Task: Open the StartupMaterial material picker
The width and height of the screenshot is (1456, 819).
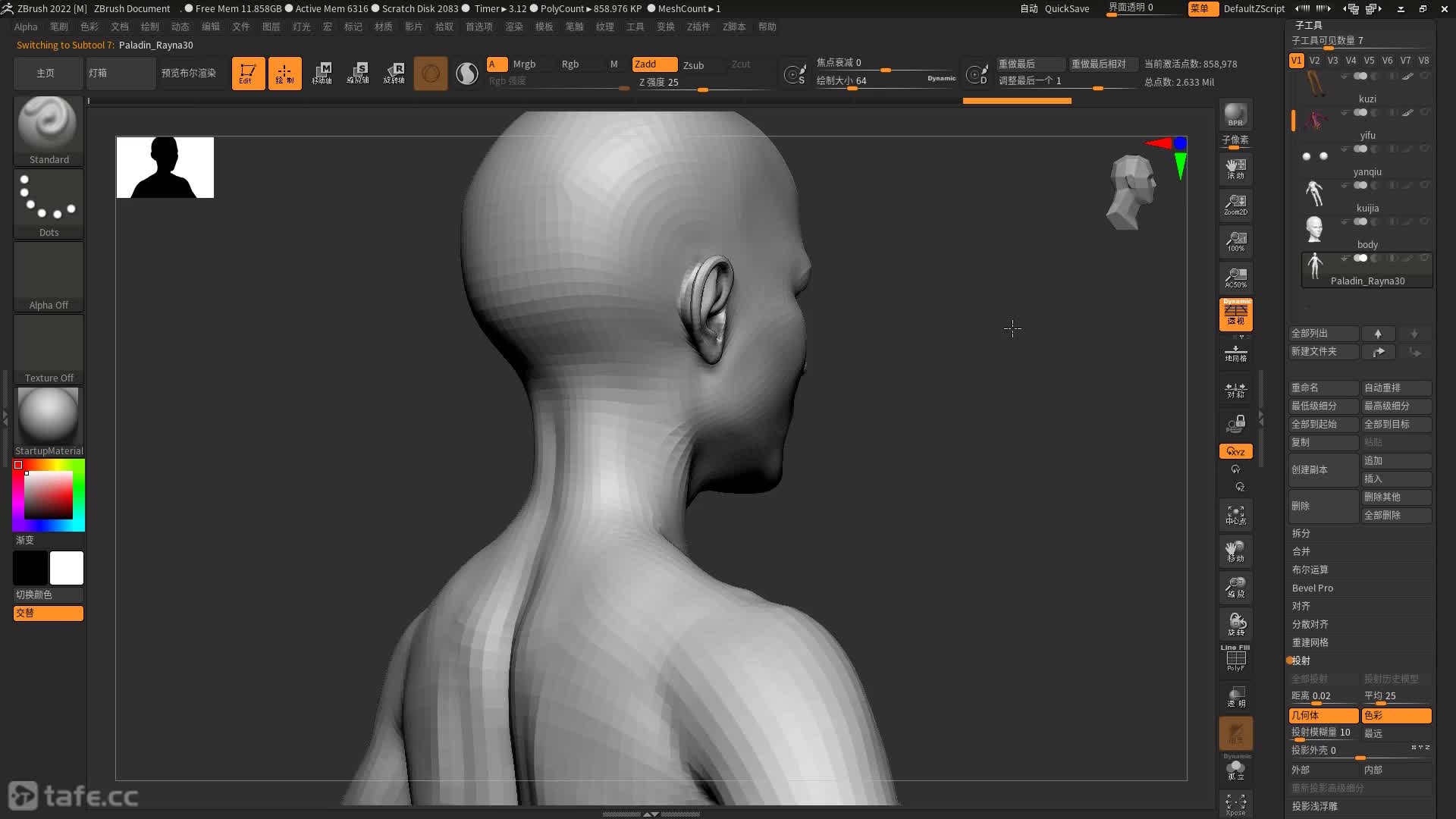Action: coord(49,422)
